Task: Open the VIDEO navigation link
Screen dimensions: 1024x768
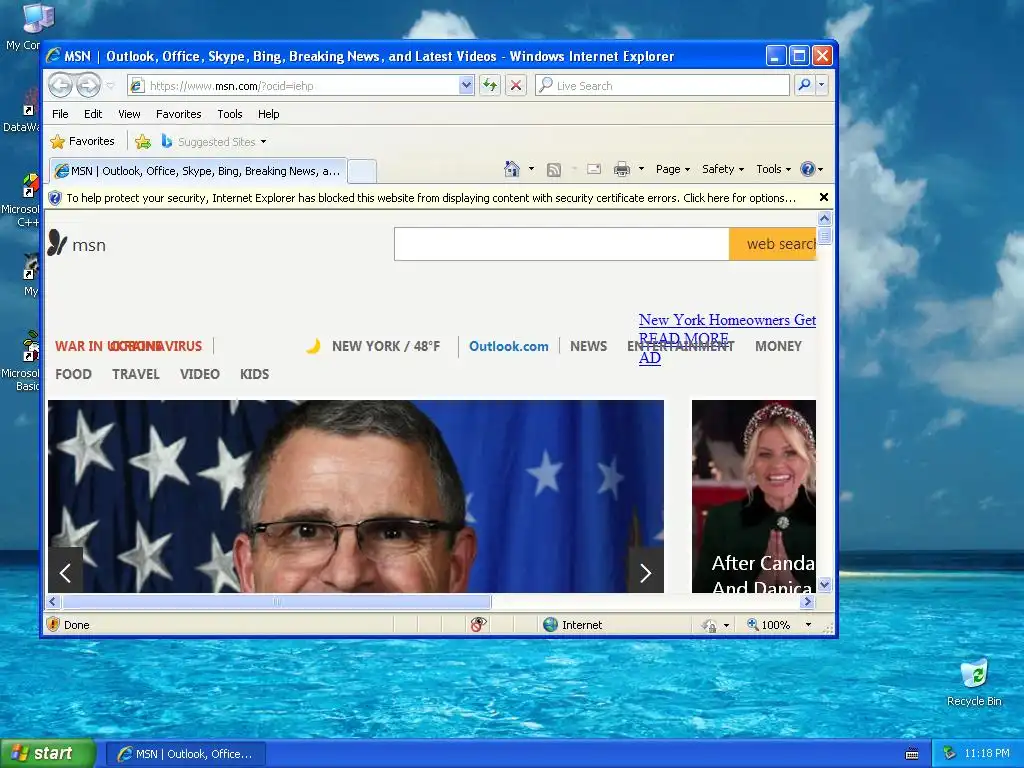Action: 200,374
